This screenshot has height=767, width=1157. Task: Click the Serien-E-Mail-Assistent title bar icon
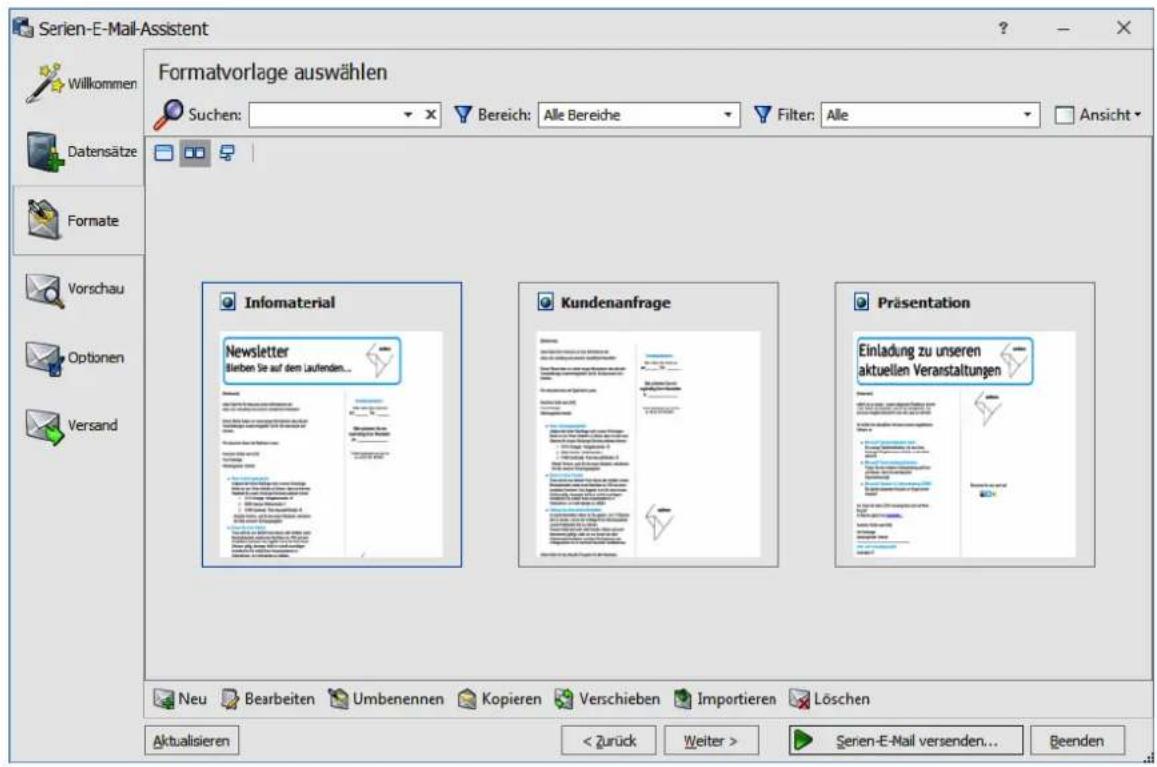coord(23,28)
